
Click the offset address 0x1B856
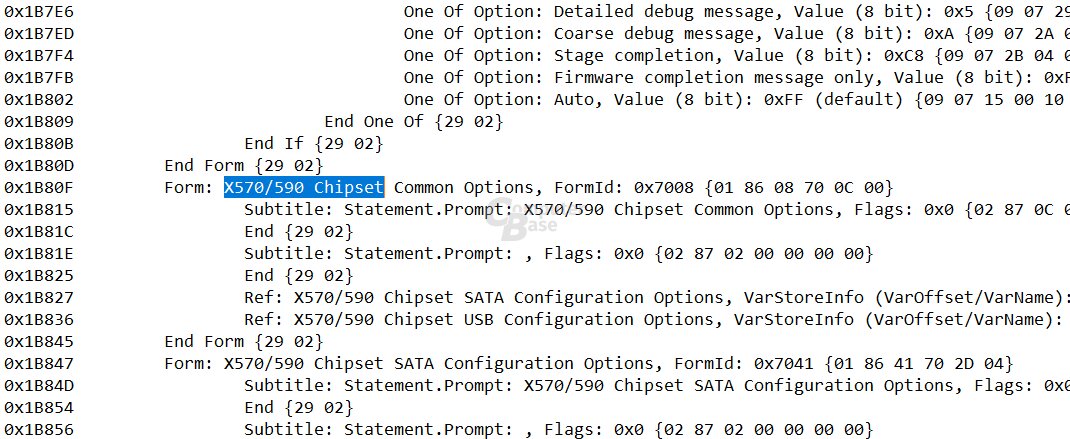44,429
